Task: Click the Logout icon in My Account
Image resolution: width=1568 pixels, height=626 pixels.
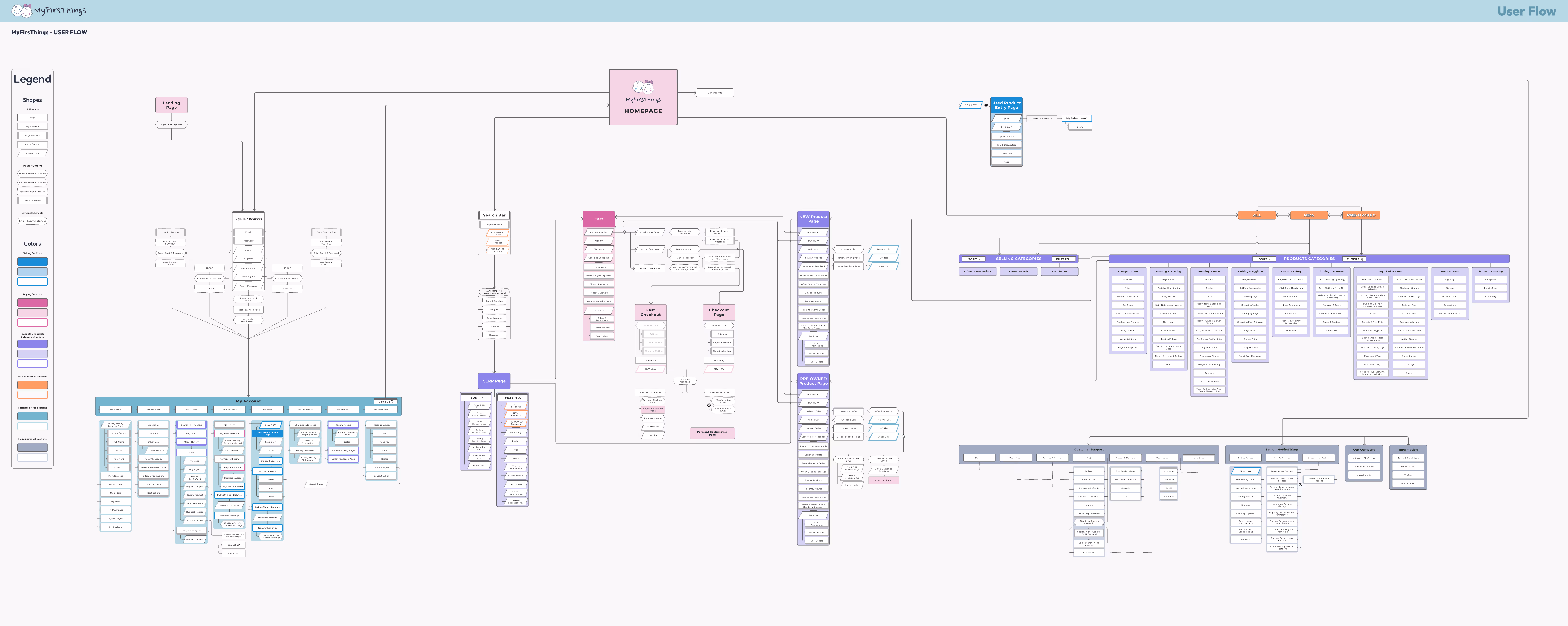Action: (x=392, y=402)
